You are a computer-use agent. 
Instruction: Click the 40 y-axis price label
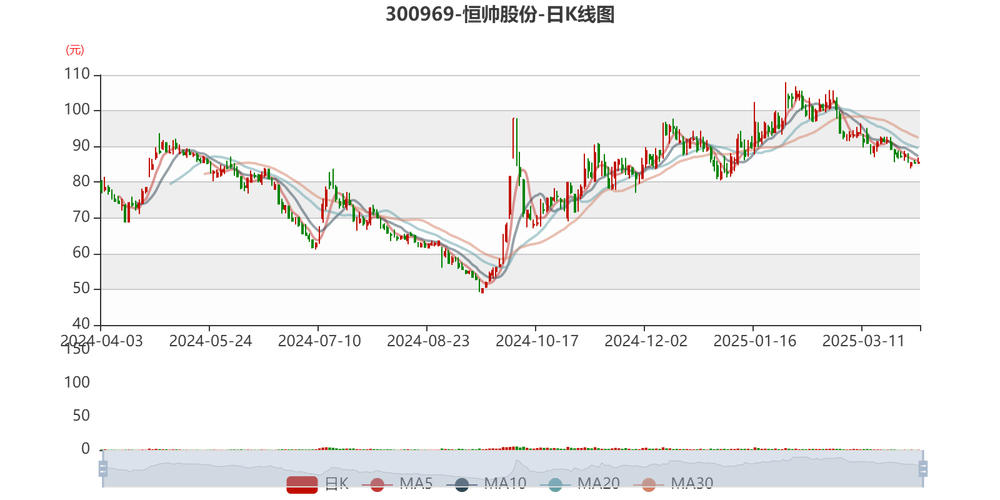[82, 325]
